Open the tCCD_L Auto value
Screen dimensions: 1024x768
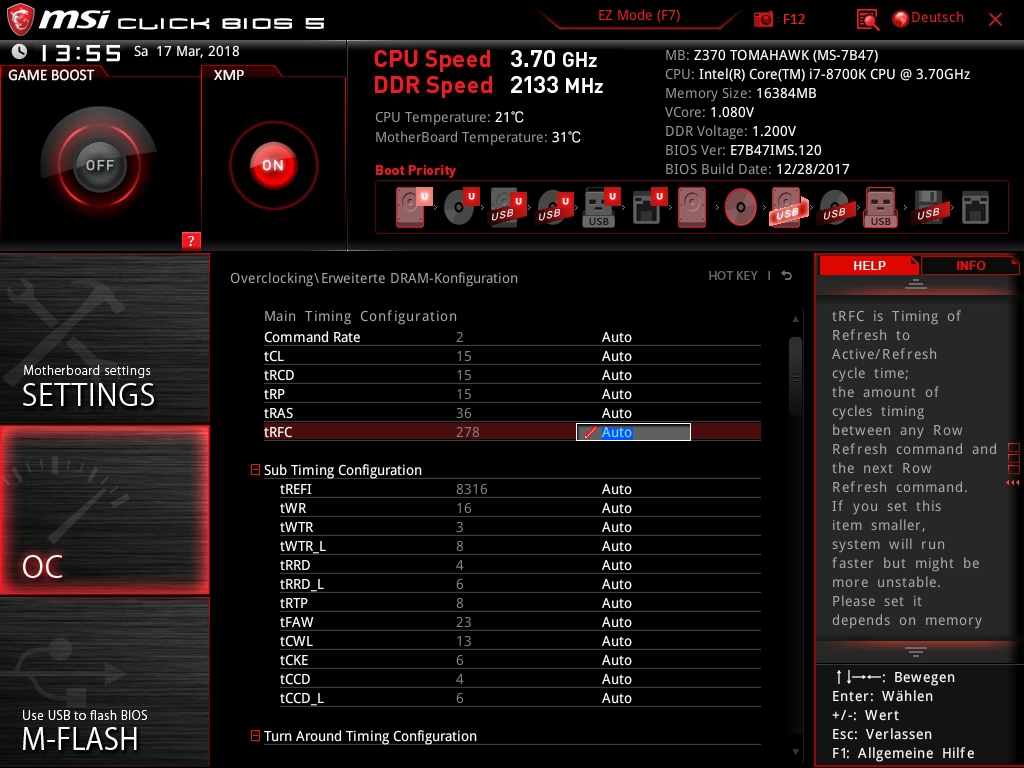pos(616,697)
